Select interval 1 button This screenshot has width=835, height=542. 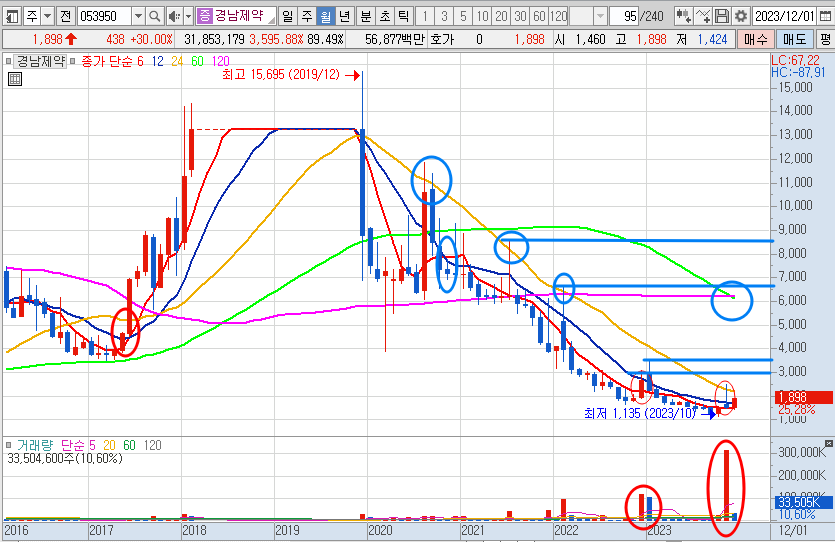tap(425, 17)
